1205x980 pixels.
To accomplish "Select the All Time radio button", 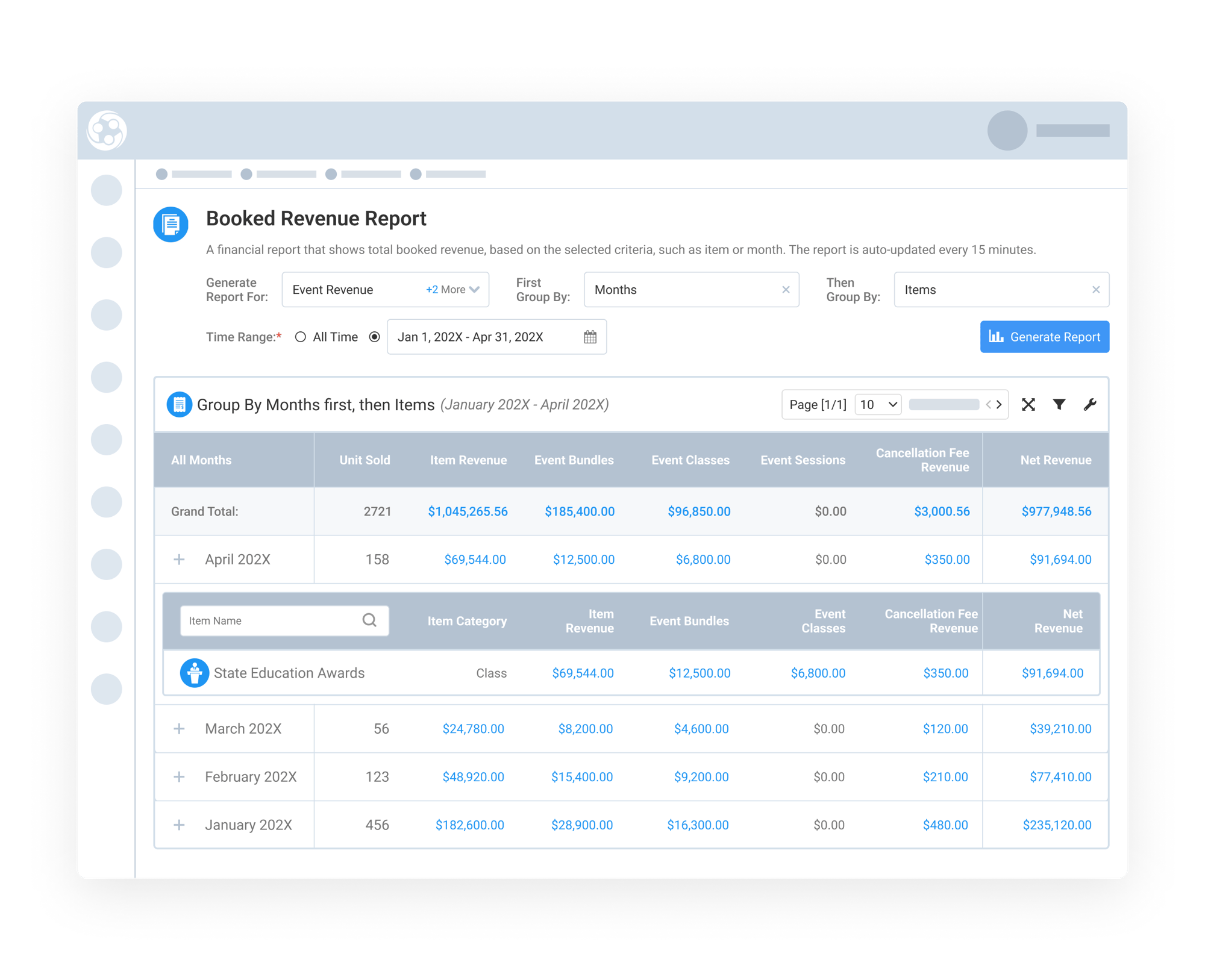I will click(x=300, y=337).
